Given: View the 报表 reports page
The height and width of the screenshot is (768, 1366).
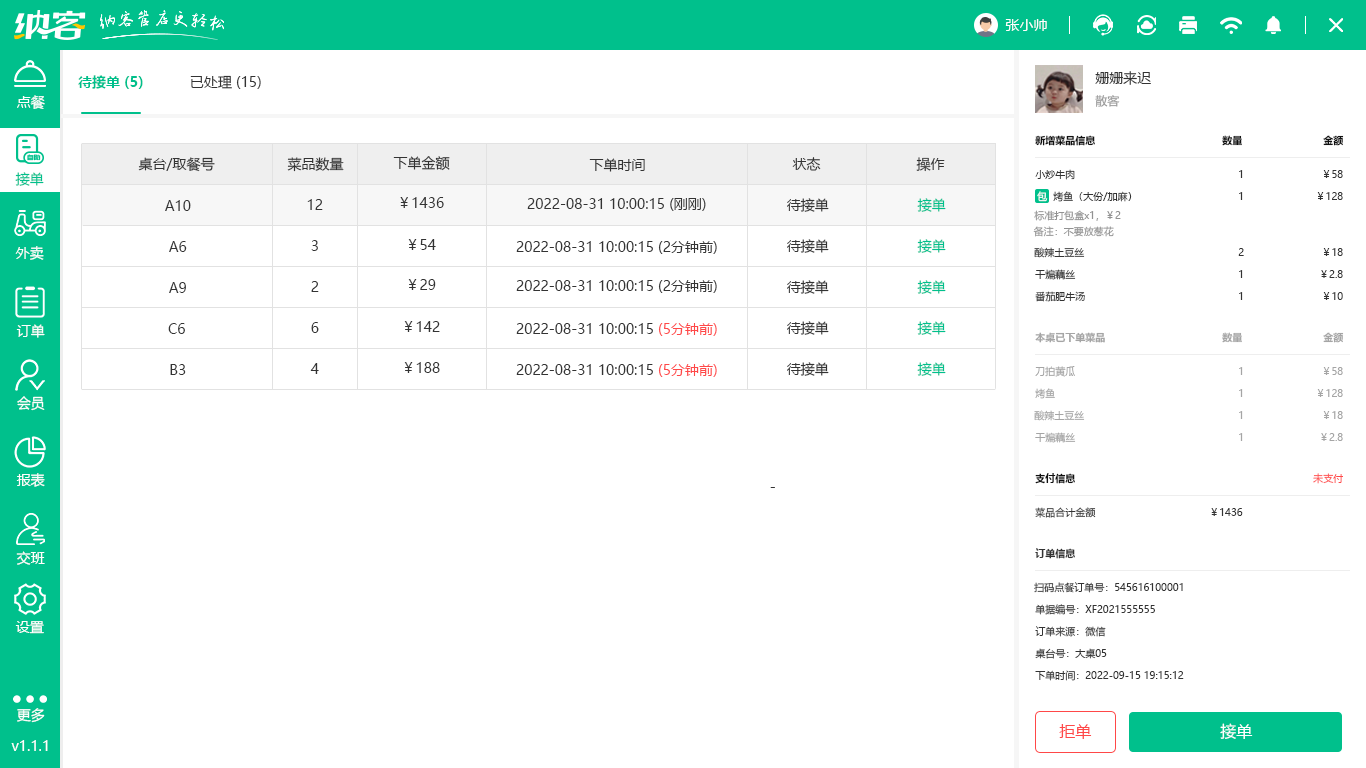Looking at the screenshot, I should tap(30, 462).
